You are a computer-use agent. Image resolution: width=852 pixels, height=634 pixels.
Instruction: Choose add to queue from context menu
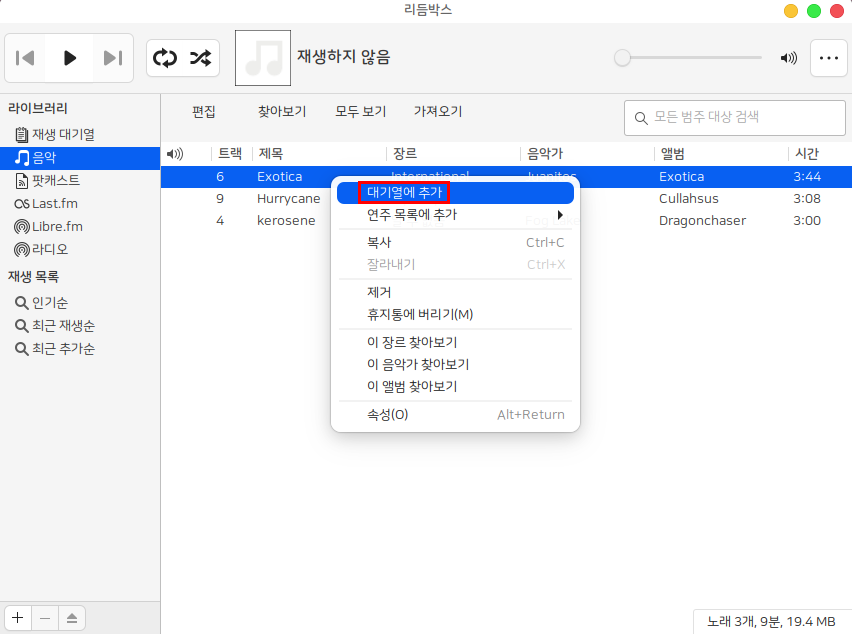(404, 192)
